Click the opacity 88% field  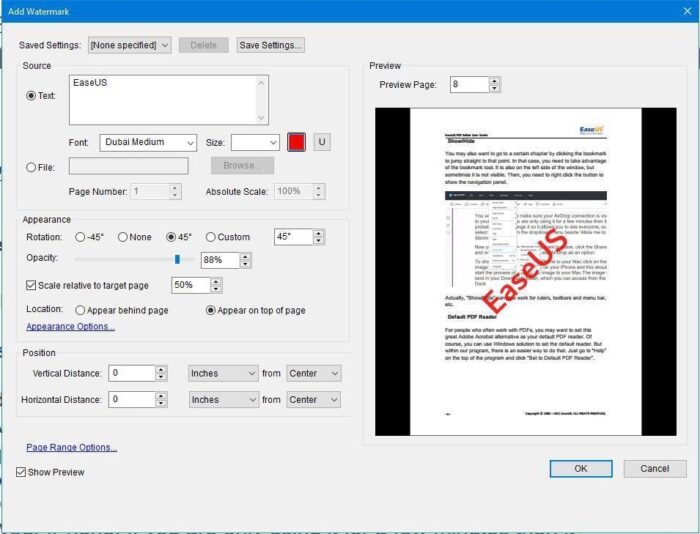point(221,260)
